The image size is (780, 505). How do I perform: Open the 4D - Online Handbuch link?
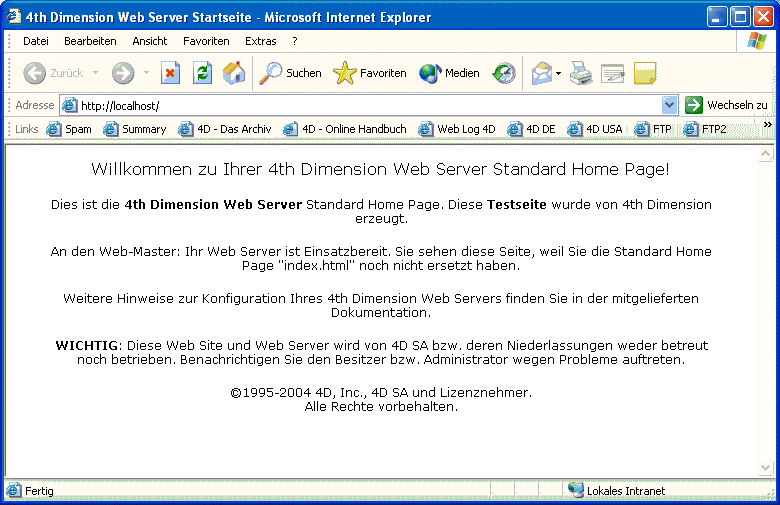pos(345,129)
